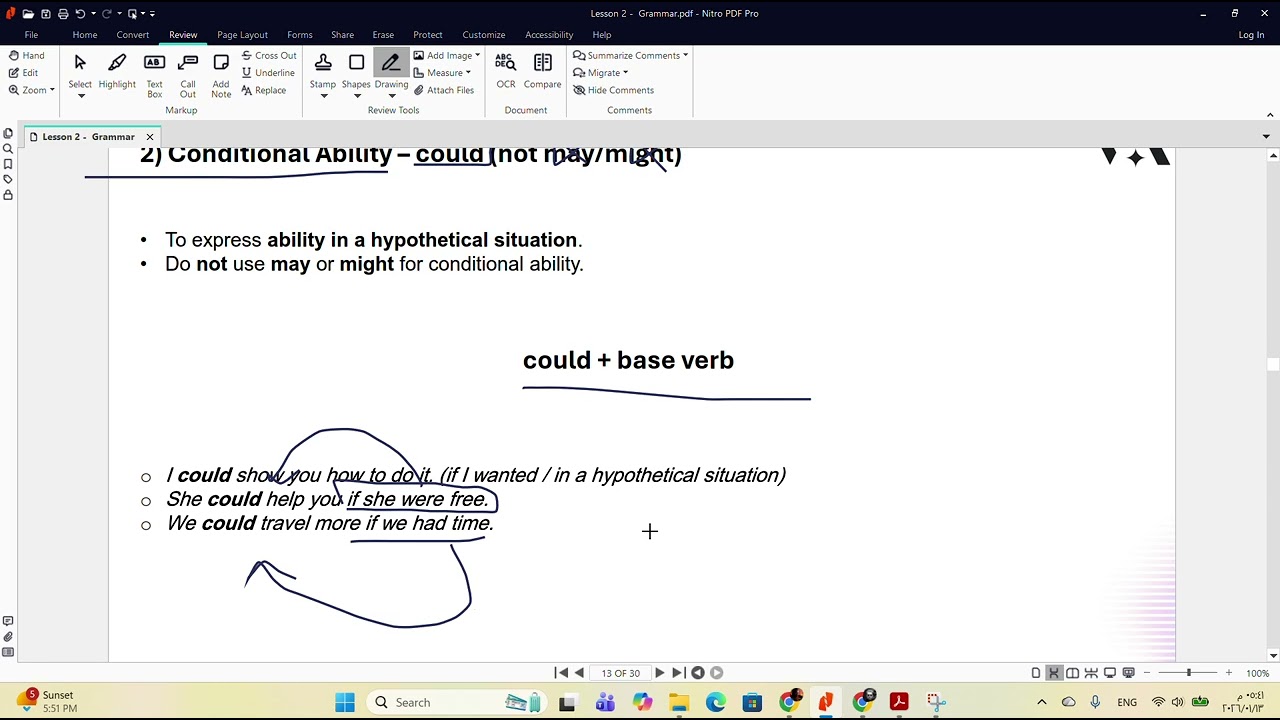
Task: Switch to the Page Layout tab
Action: [242, 35]
